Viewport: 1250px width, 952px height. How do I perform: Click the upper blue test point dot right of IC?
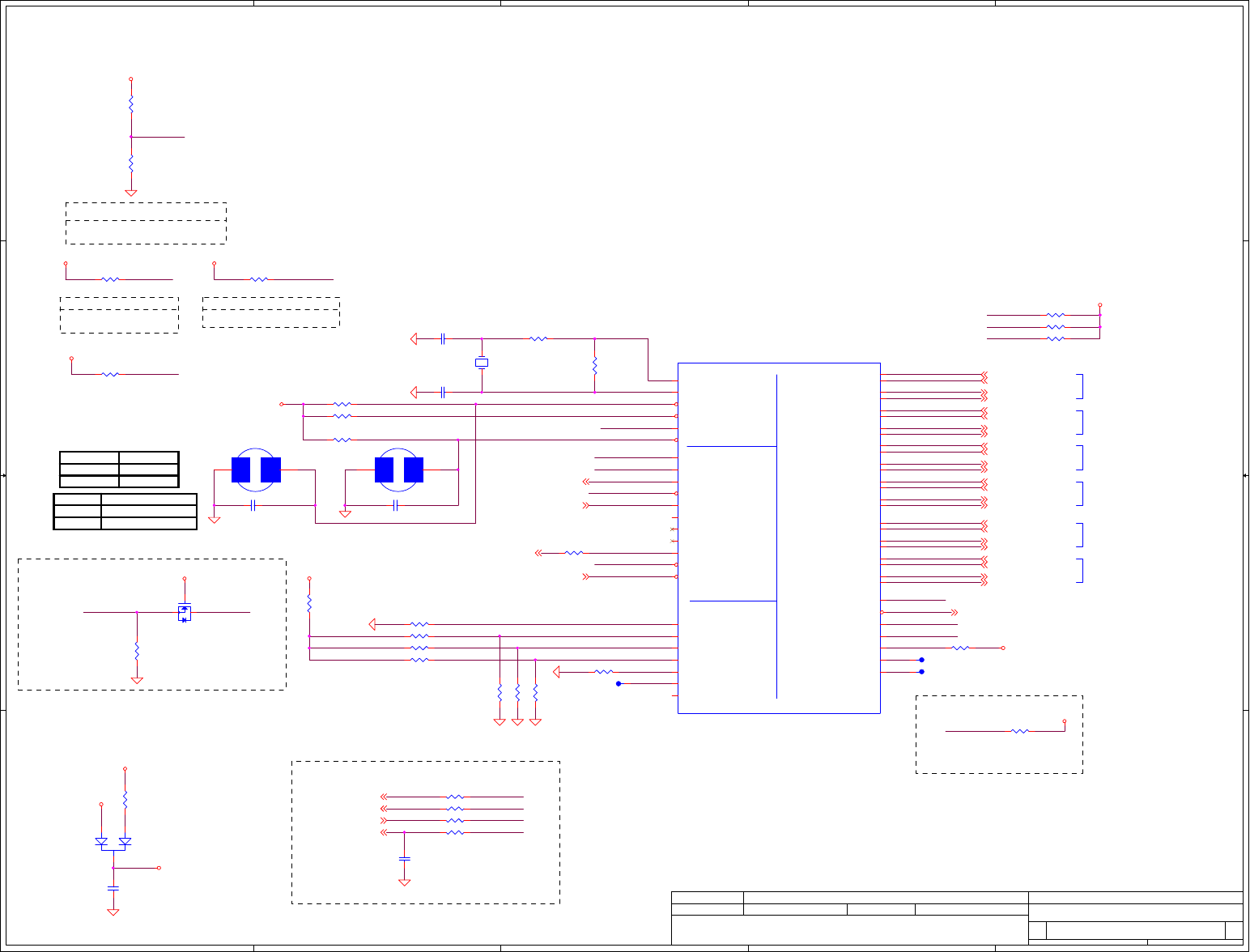pos(921,660)
